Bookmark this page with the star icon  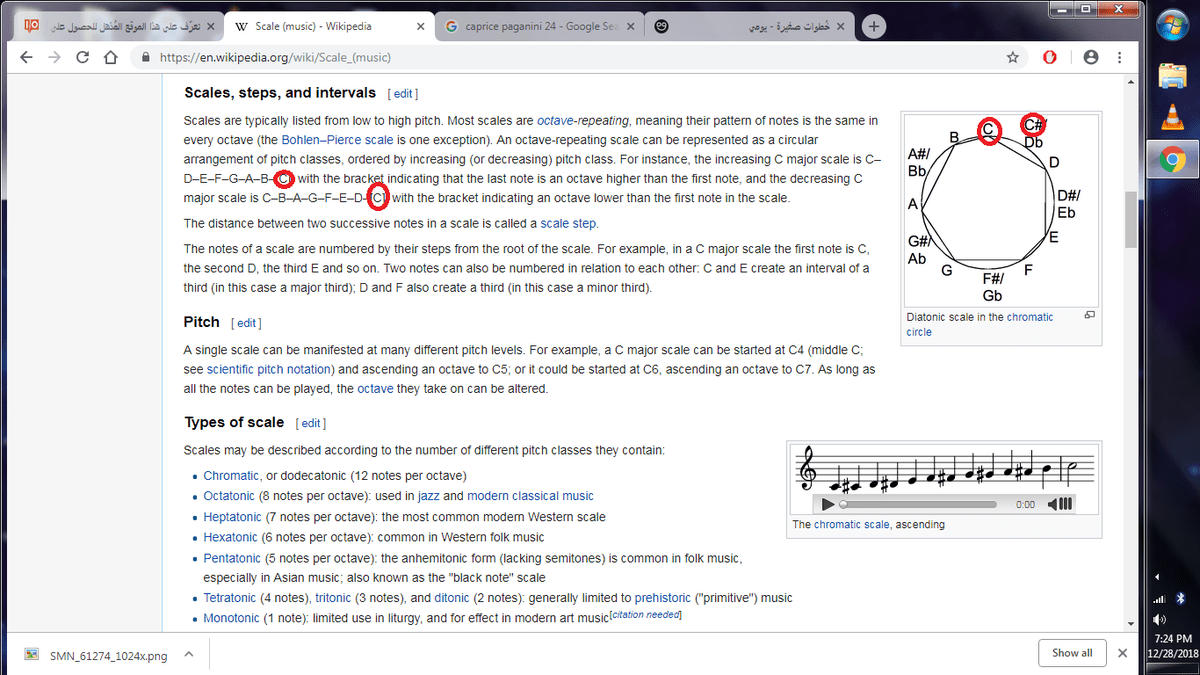1013,57
